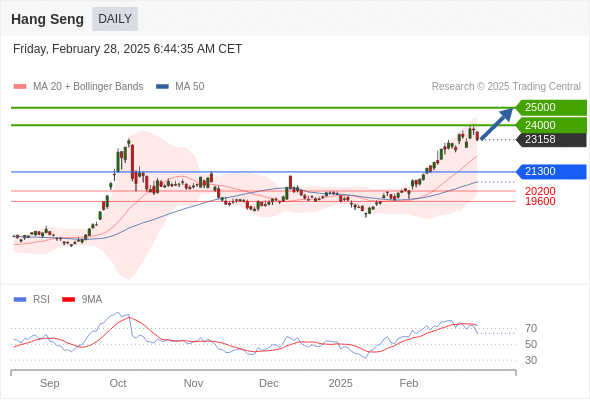Click the chart date and time text

tap(127, 49)
